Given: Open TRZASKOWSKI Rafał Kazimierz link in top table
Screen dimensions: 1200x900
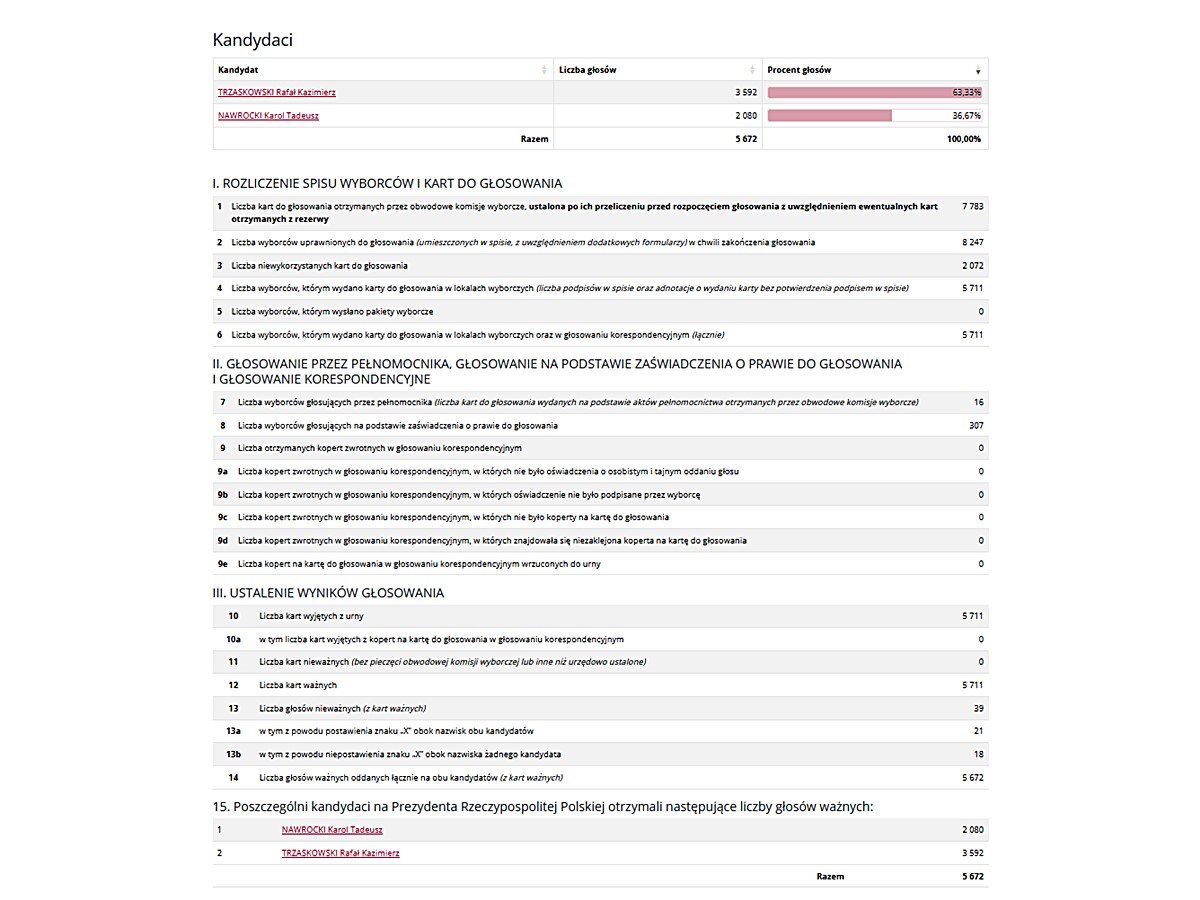Looking at the screenshot, I should click(x=277, y=93).
